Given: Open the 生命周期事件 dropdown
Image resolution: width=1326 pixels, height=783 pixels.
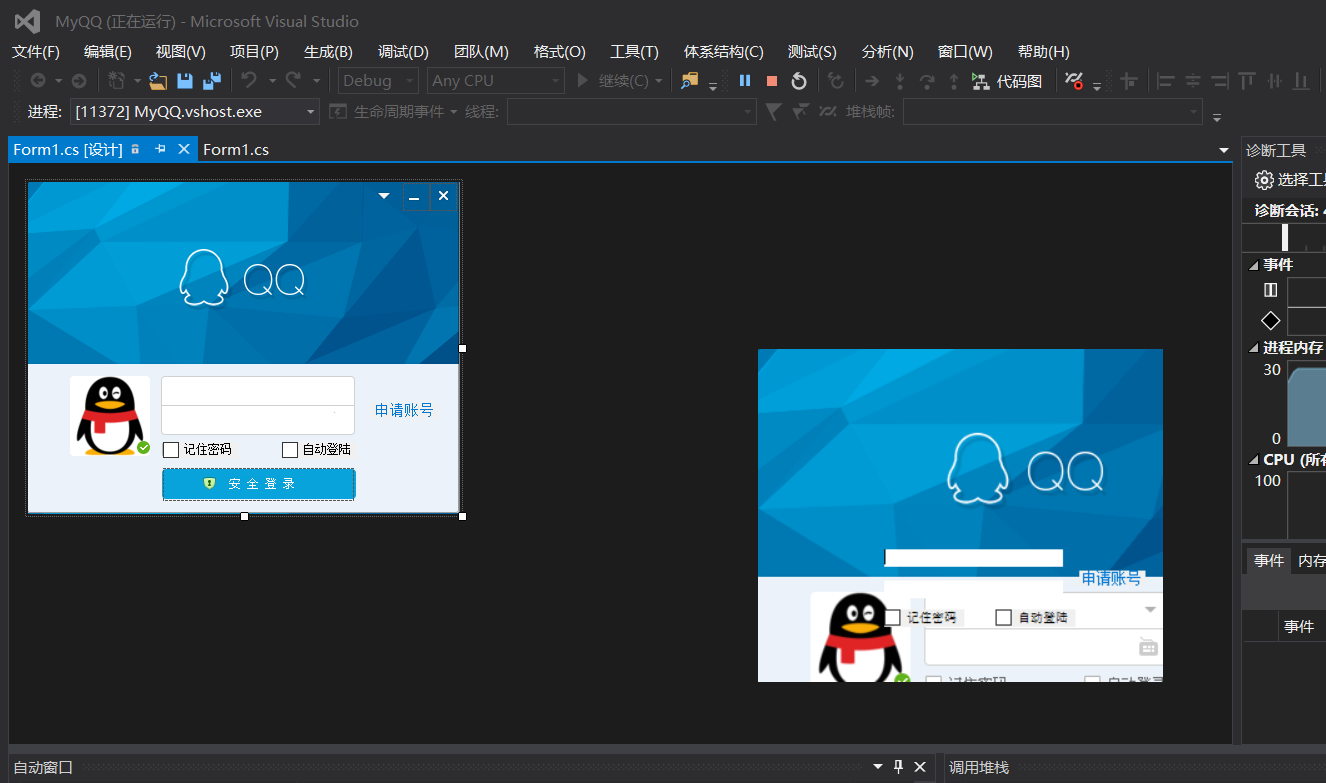Looking at the screenshot, I should pyautogui.click(x=394, y=112).
